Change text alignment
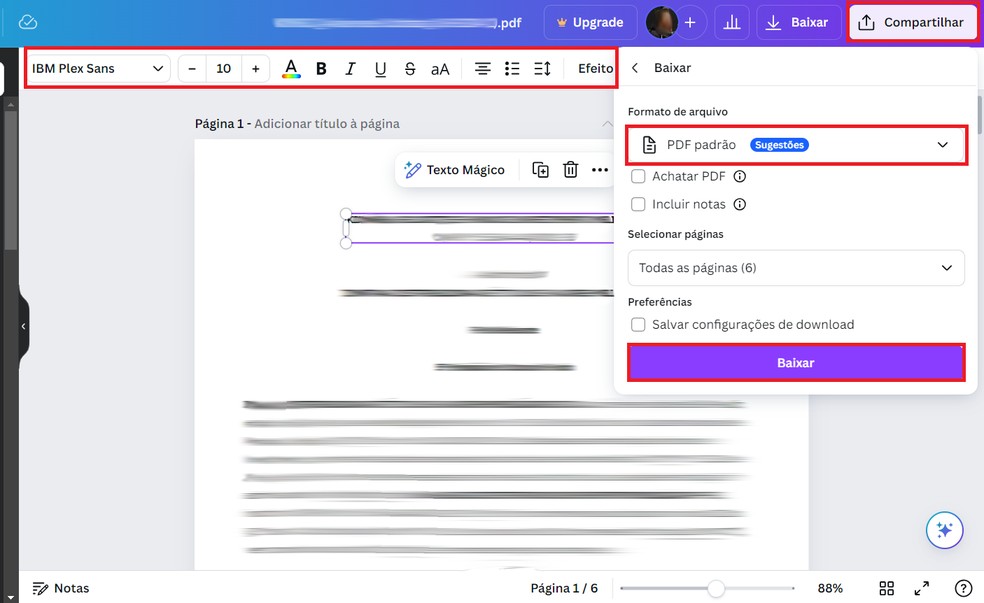Image resolution: width=984 pixels, height=603 pixels. [x=482, y=68]
